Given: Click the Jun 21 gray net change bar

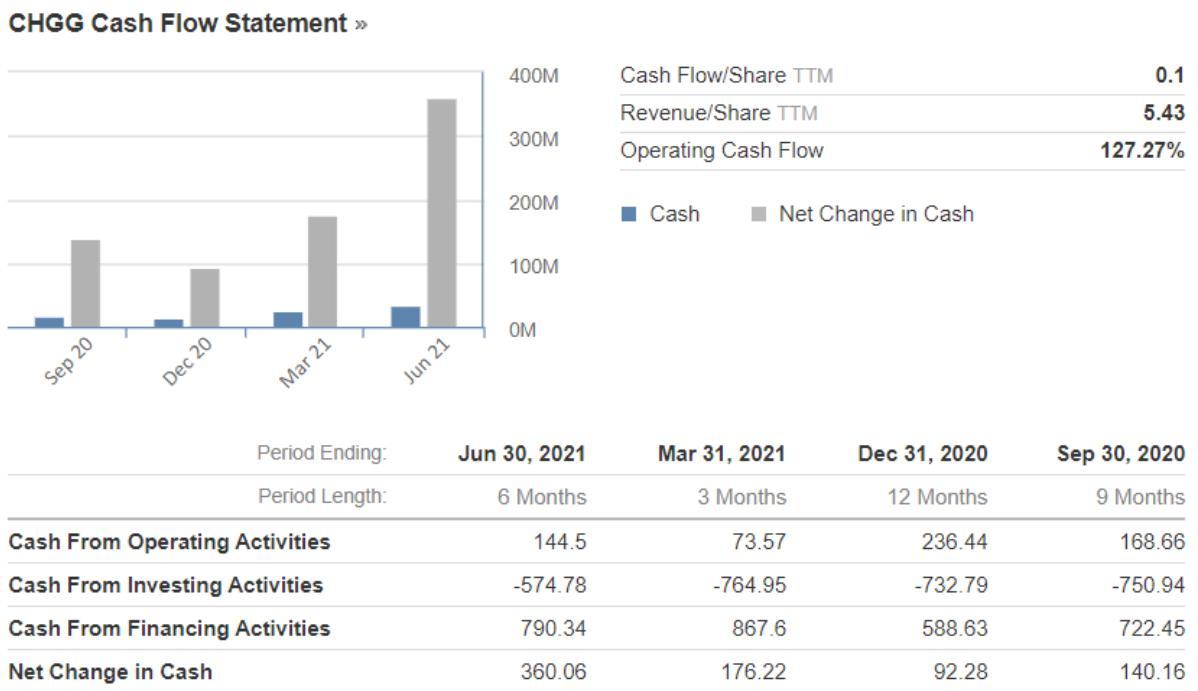Looking at the screenshot, I should 442,213.
